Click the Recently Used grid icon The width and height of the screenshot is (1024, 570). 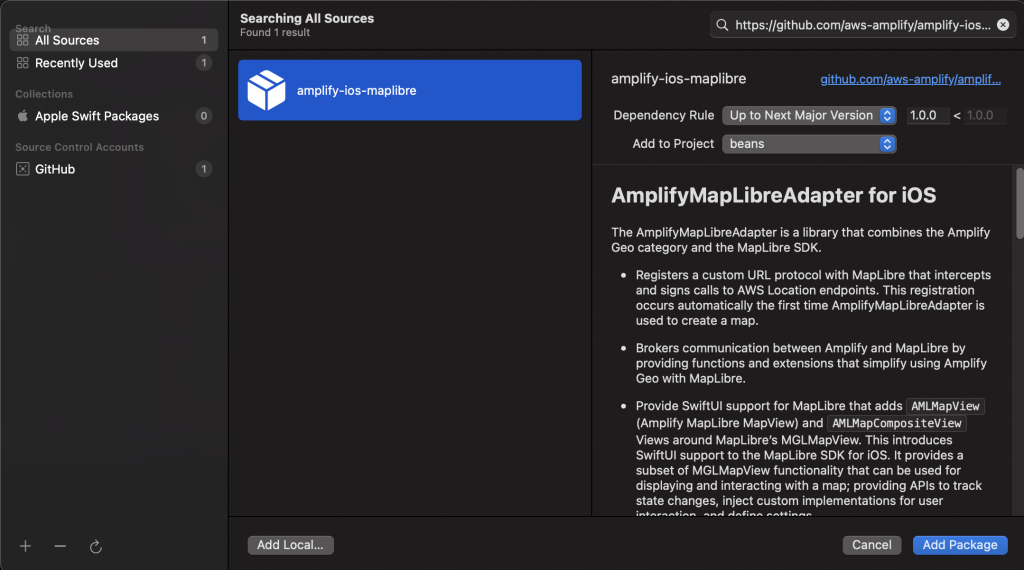click(x=22, y=63)
